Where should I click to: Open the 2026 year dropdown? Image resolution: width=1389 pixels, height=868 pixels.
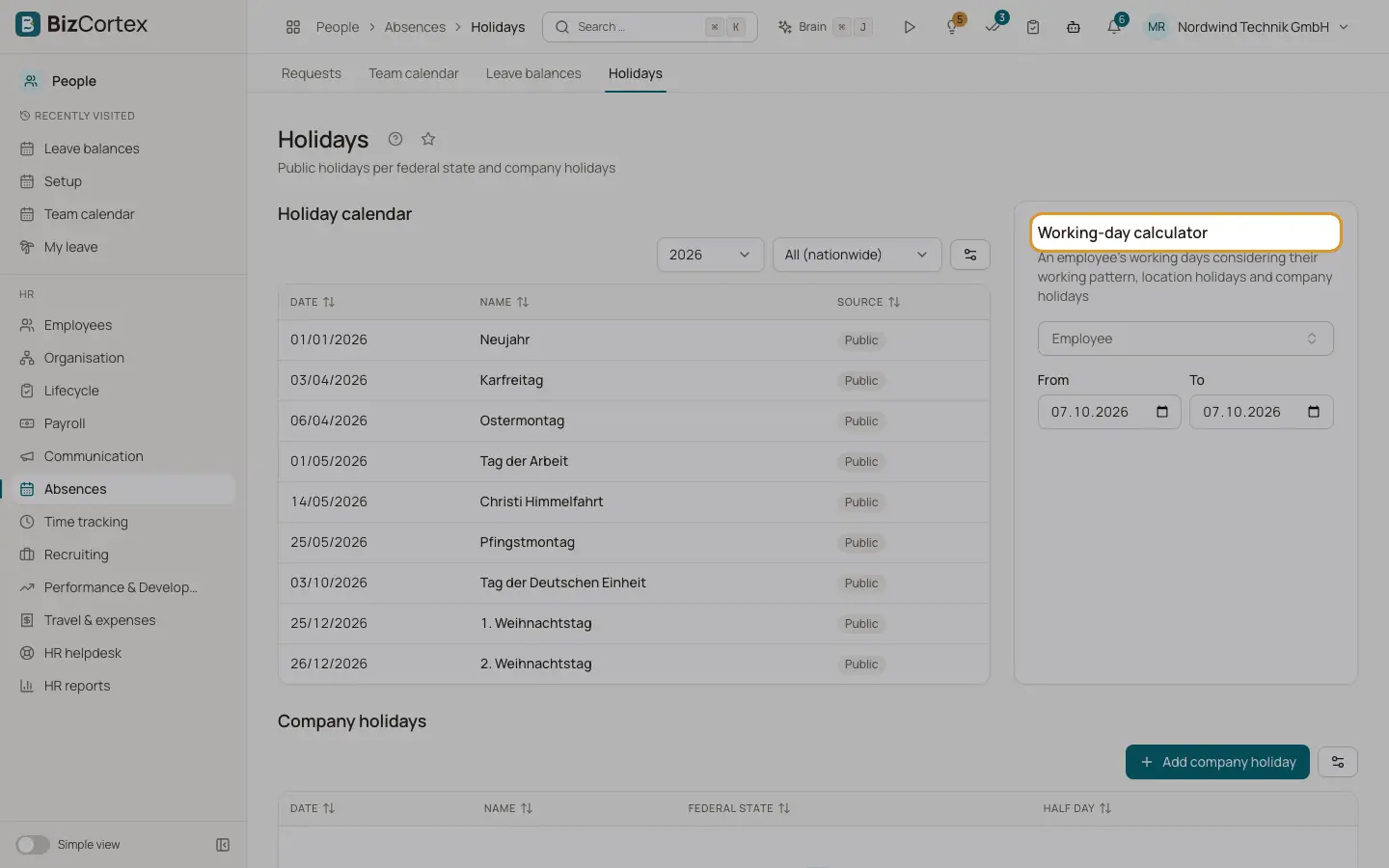[710, 255]
